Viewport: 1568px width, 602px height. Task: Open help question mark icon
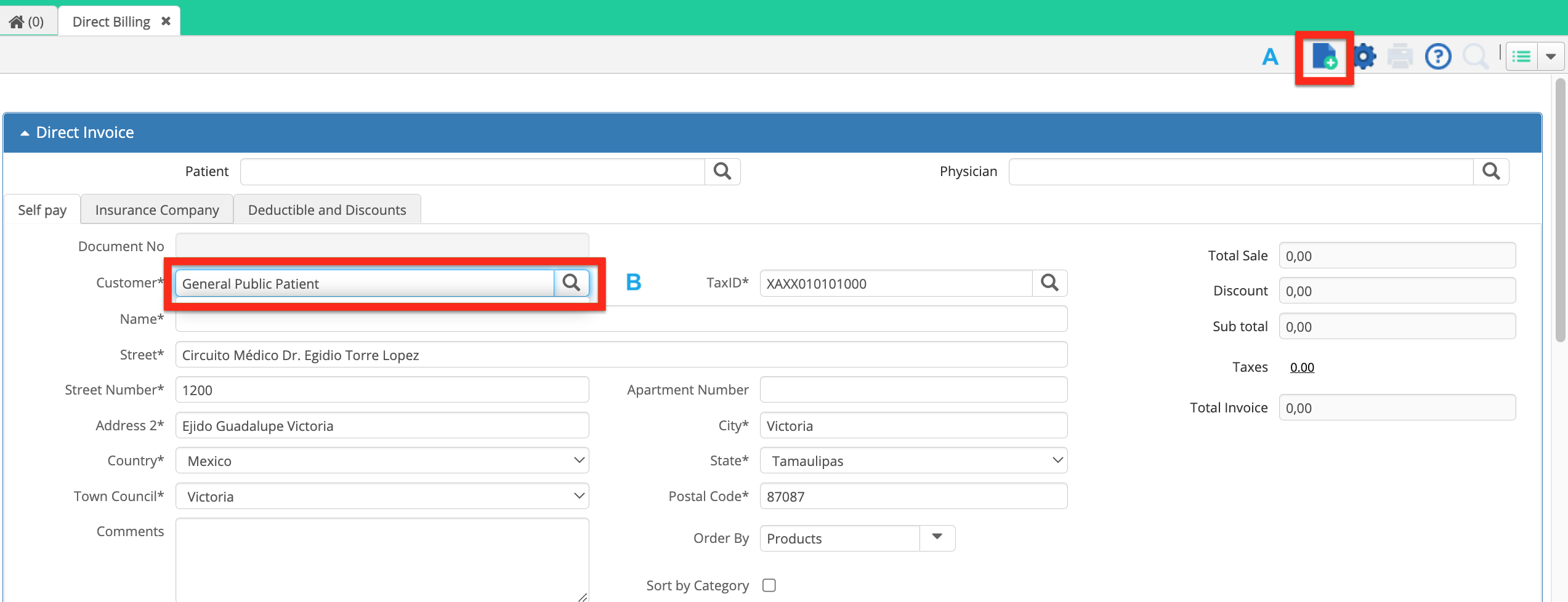1438,57
